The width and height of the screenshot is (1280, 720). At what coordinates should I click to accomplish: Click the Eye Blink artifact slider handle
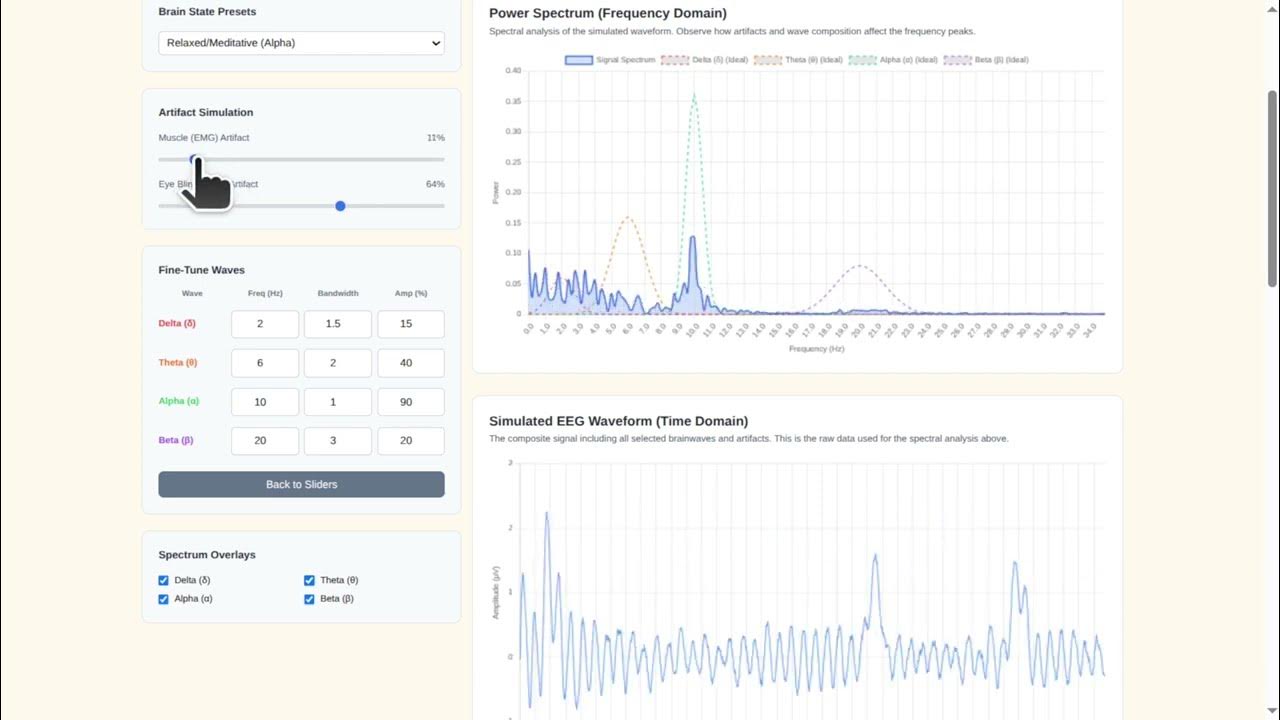point(340,206)
